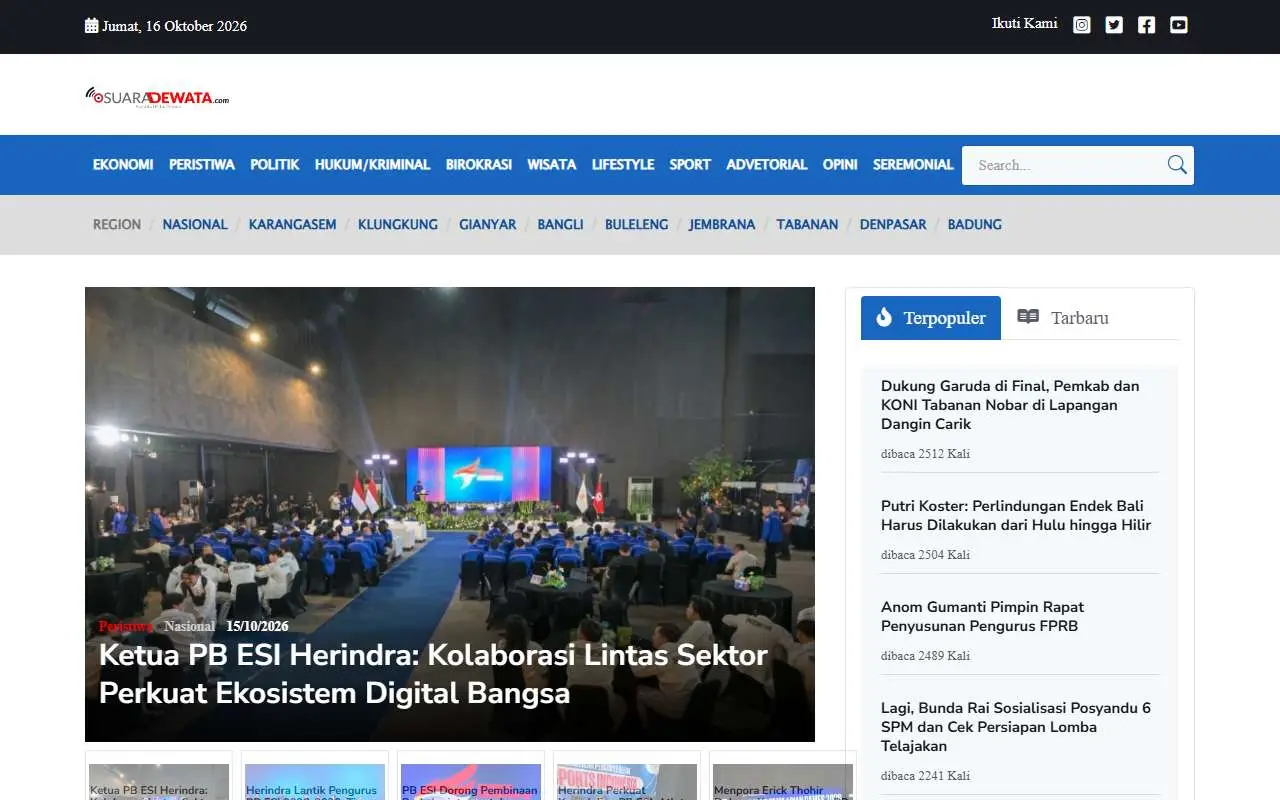1280x800 pixels.
Task: Switch to the Terpopuler tab
Action: [931, 318]
